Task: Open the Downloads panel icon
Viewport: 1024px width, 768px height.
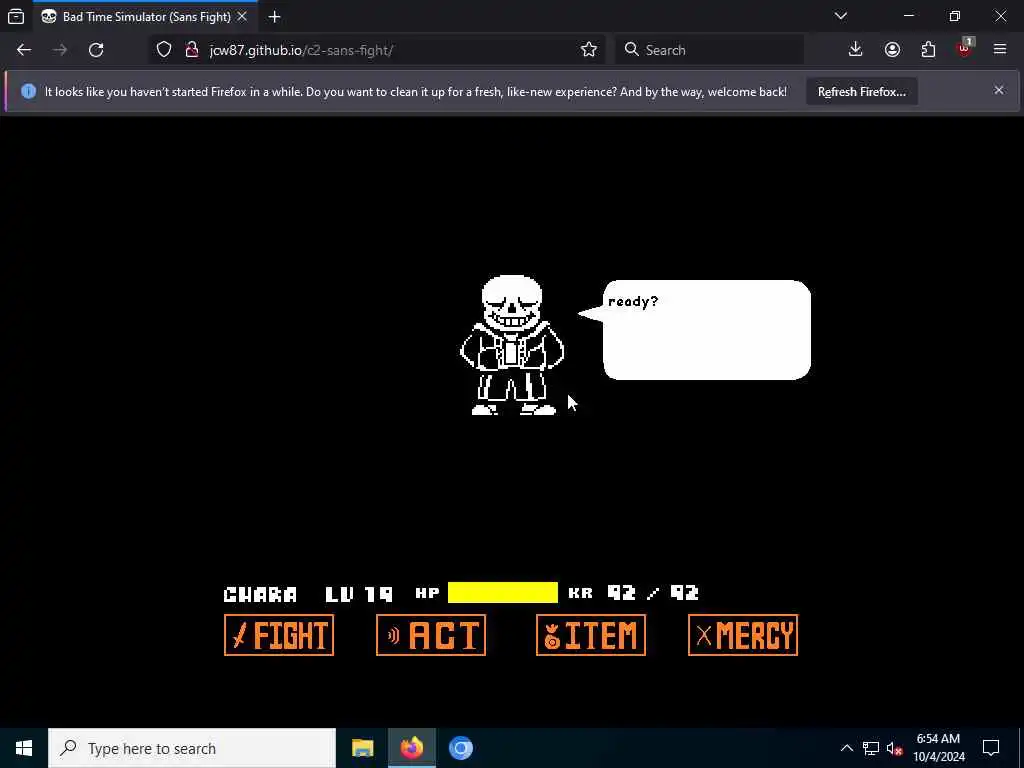Action: (856, 50)
